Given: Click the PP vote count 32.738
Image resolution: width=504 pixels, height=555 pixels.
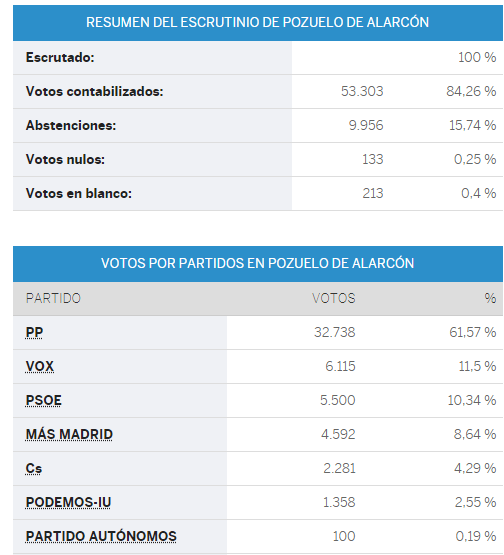Looking at the screenshot, I should pos(334,332).
